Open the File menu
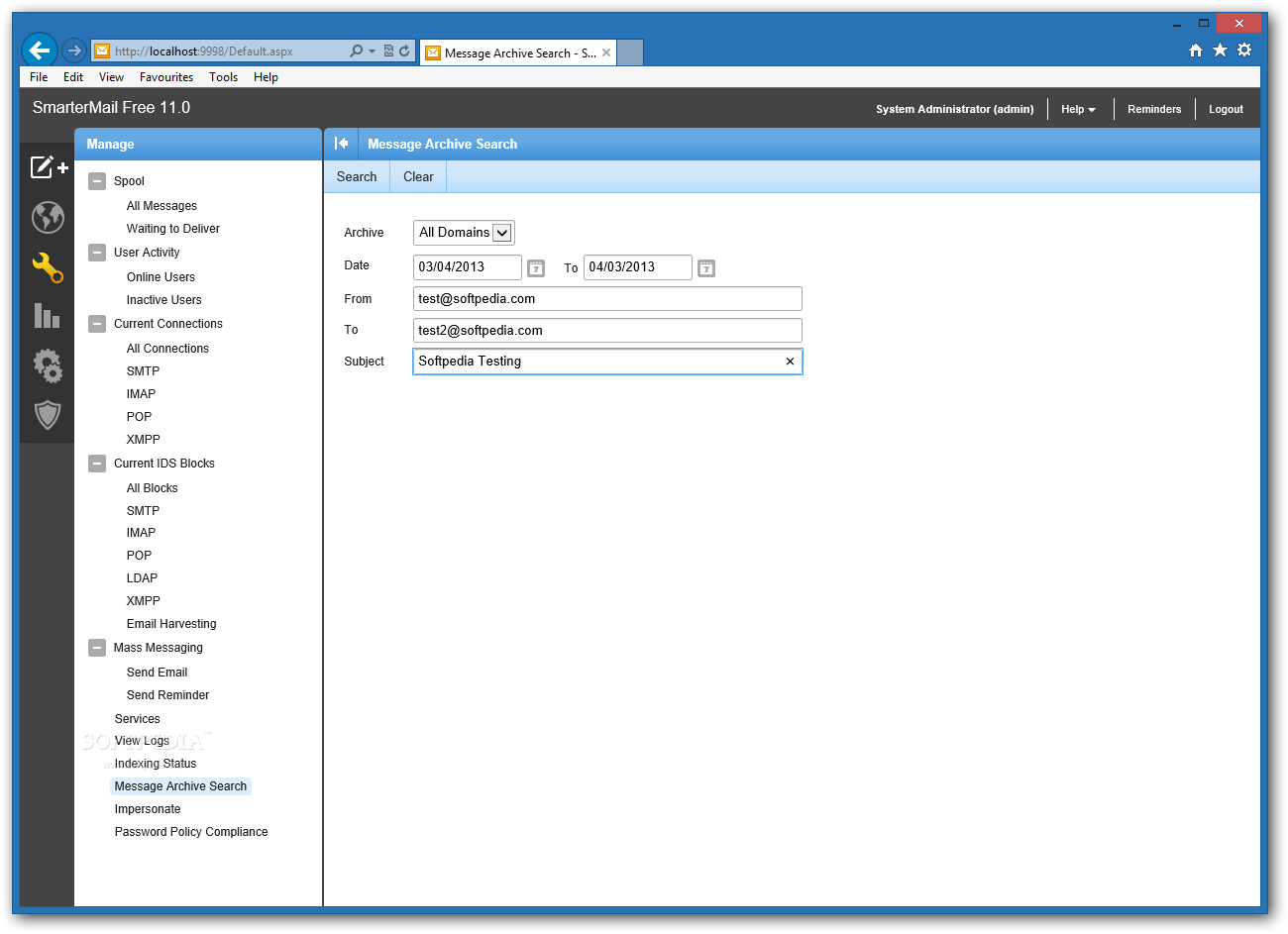Screen dimensions: 1288x934 [39, 77]
